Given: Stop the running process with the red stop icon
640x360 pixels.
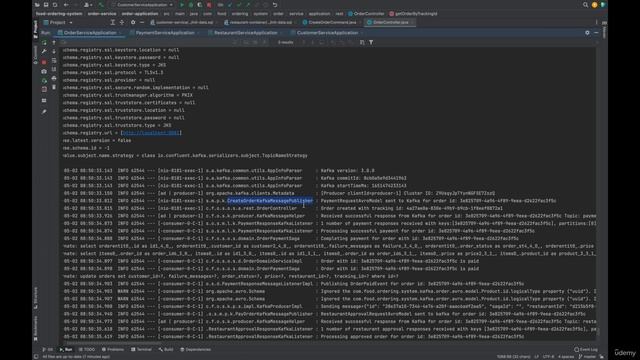Looking at the screenshot, I should [44, 62].
